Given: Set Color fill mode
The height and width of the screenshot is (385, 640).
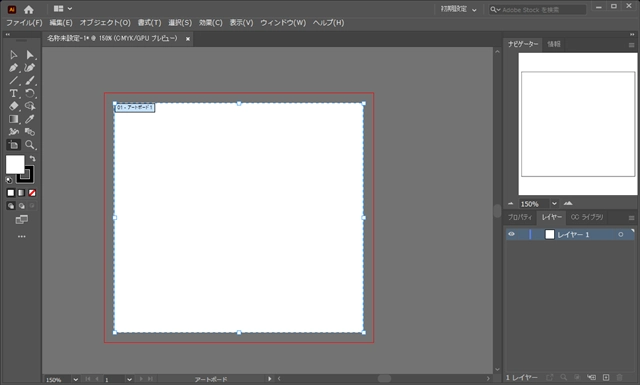Looking at the screenshot, I should coord(11,193).
